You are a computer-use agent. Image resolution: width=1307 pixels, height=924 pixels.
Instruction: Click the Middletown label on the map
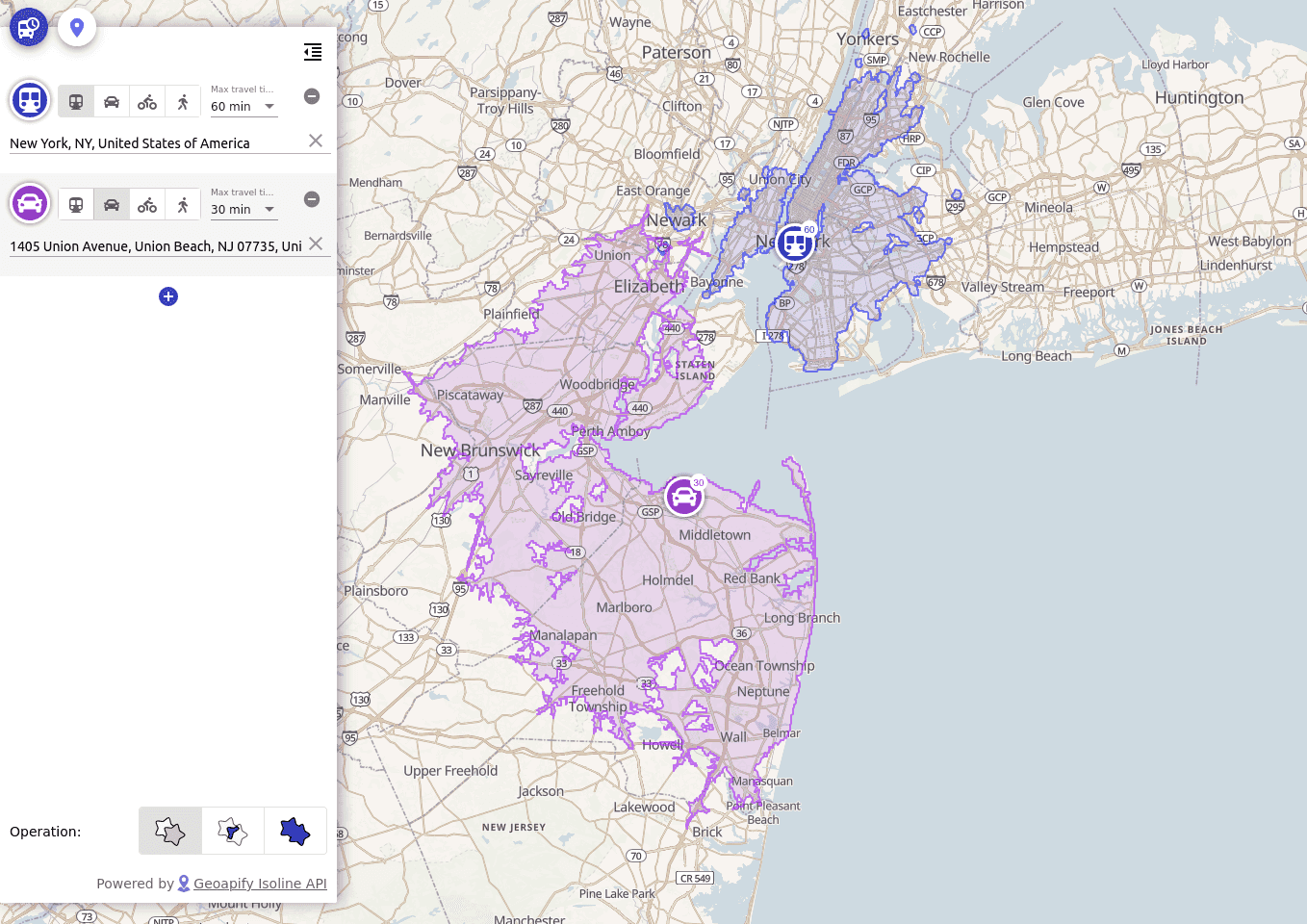(x=715, y=535)
